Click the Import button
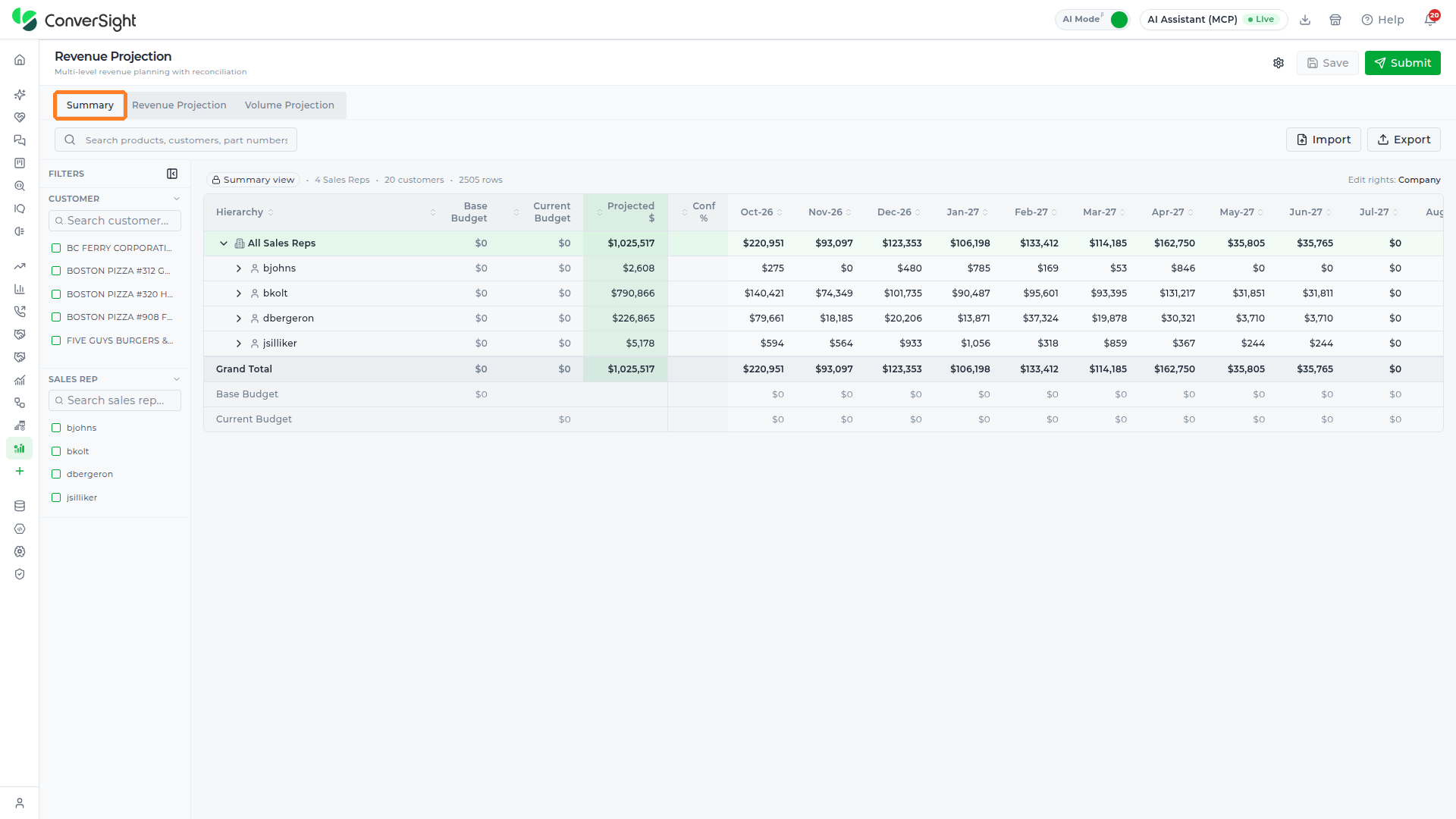1456x819 pixels. pyautogui.click(x=1323, y=140)
